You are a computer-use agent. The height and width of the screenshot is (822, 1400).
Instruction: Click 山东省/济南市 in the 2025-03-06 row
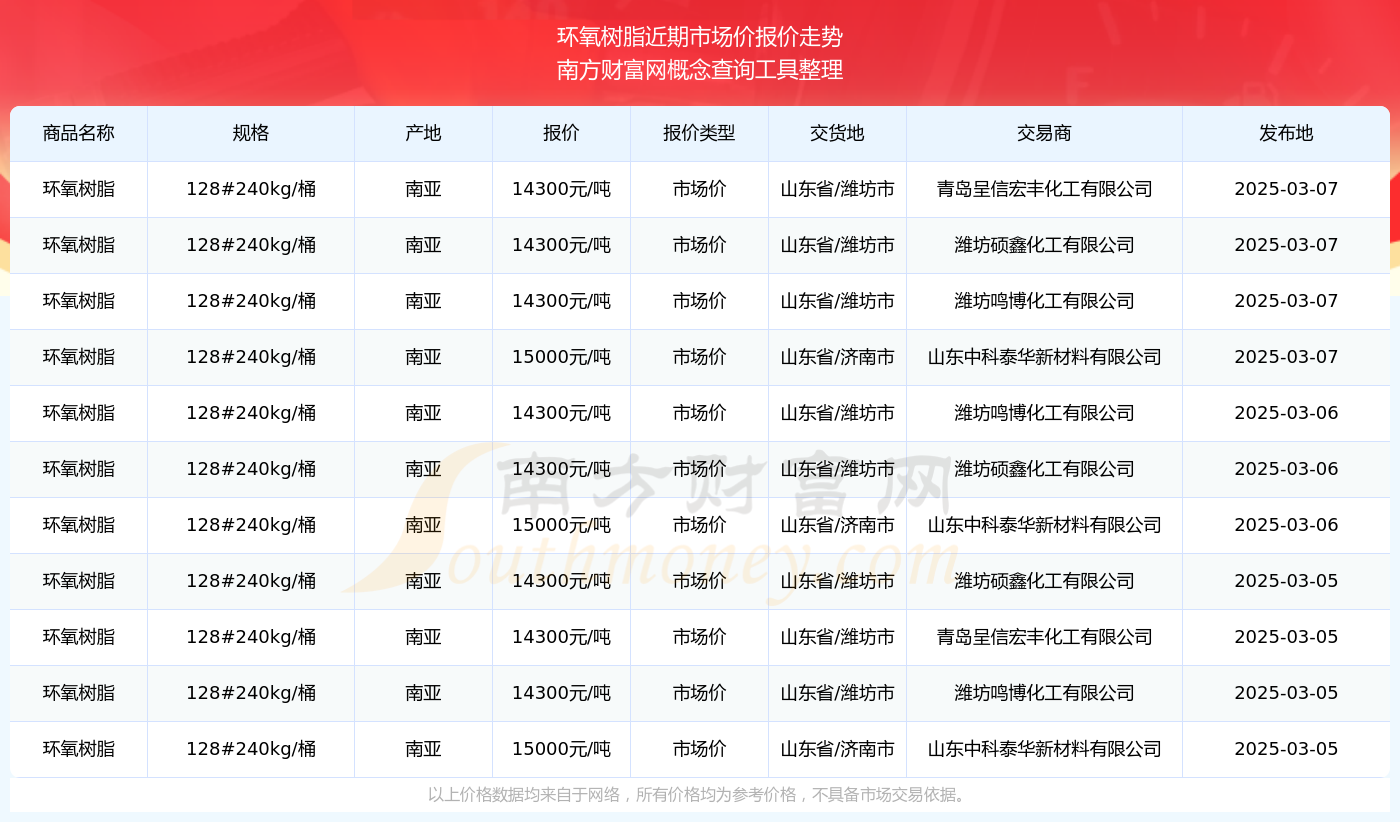pyautogui.click(x=837, y=525)
